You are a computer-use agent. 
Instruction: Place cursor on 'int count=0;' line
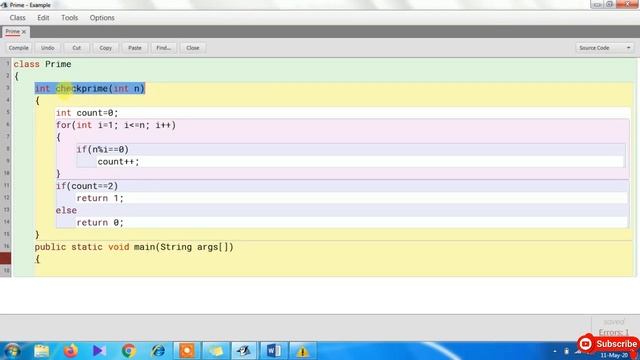pyautogui.click(x=87, y=113)
